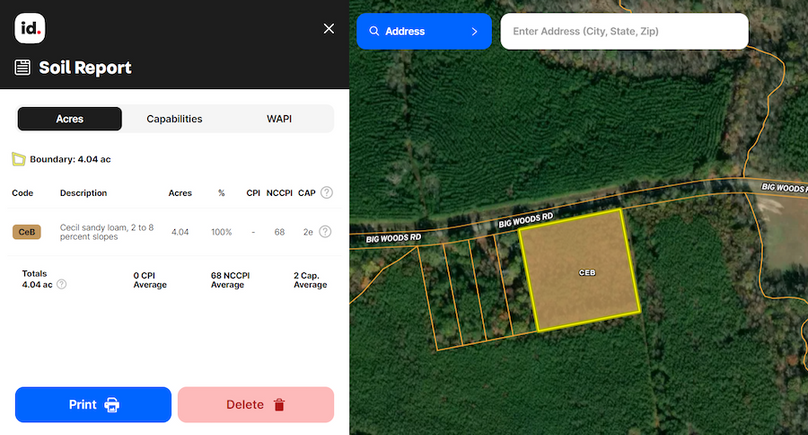Open the WAPI tab
Screen dimensions: 808x435
pos(279,119)
